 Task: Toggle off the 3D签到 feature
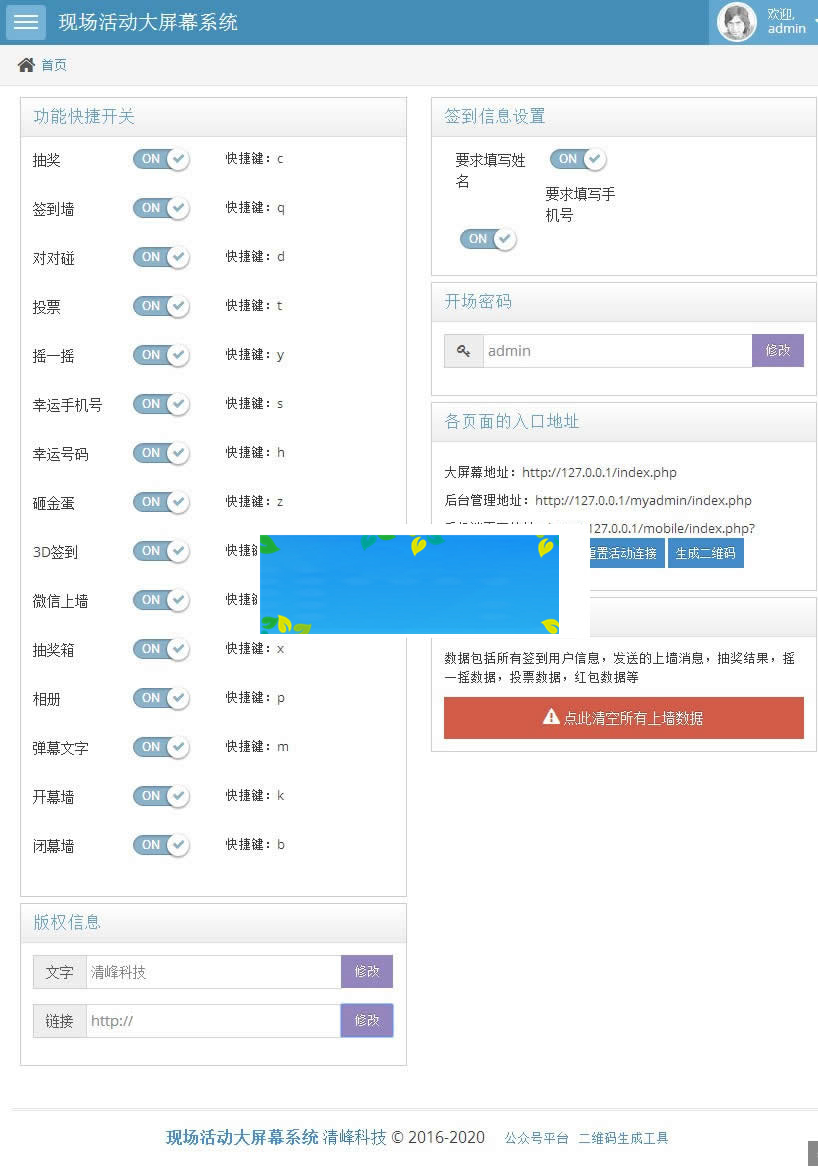pos(160,551)
